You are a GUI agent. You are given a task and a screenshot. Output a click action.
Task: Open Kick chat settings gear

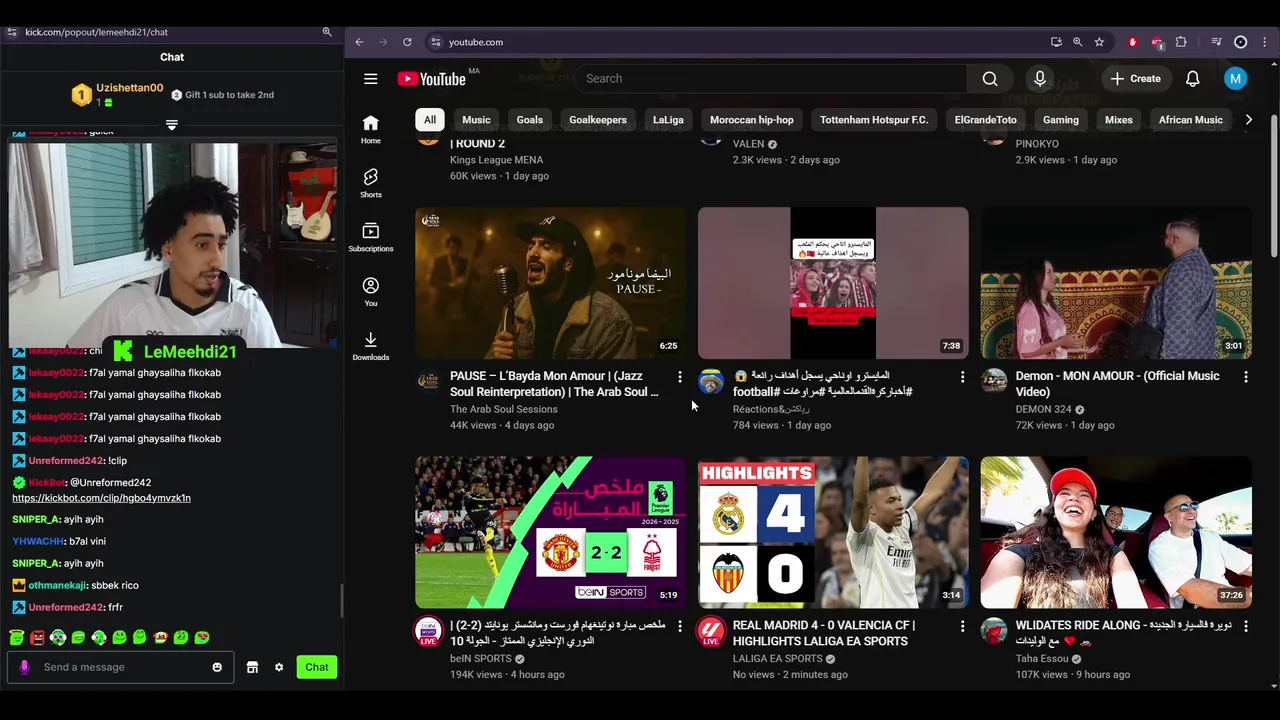point(279,667)
